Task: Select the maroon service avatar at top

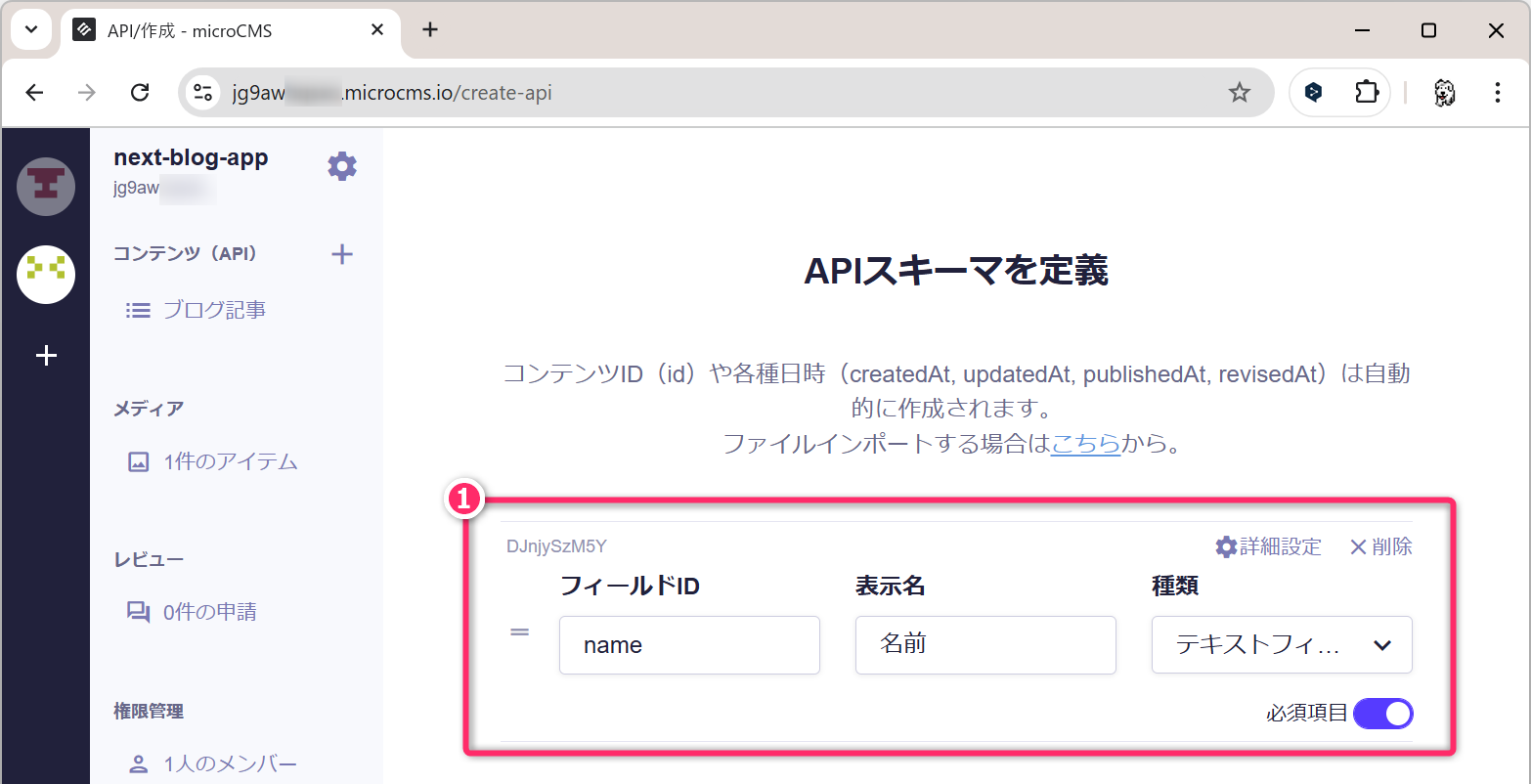Action: (x=46, y=186)
